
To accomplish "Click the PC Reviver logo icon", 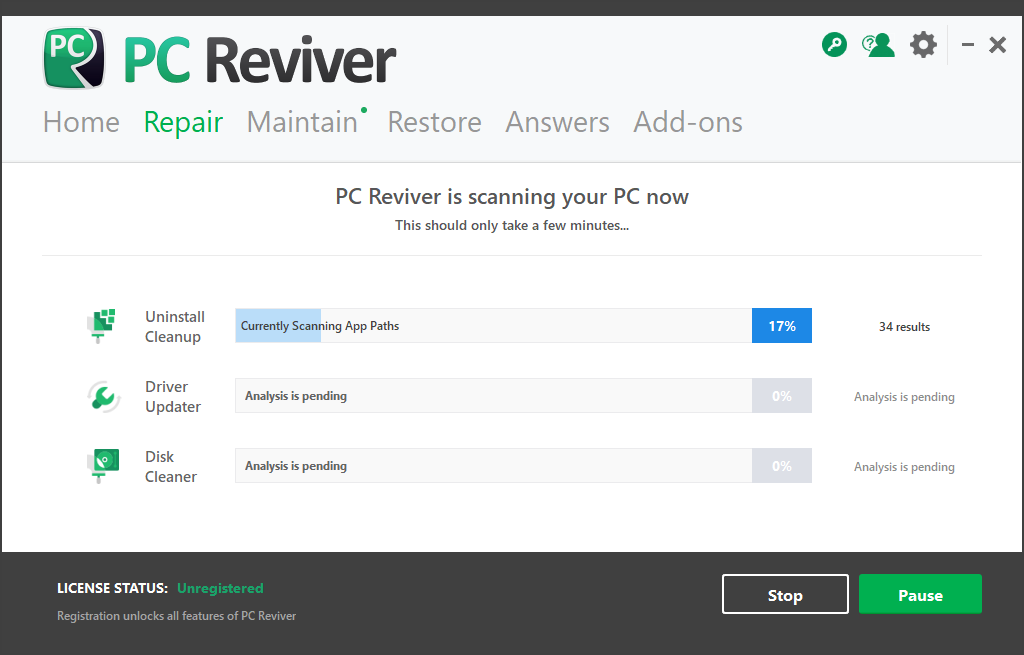I will tap(74, 57).
